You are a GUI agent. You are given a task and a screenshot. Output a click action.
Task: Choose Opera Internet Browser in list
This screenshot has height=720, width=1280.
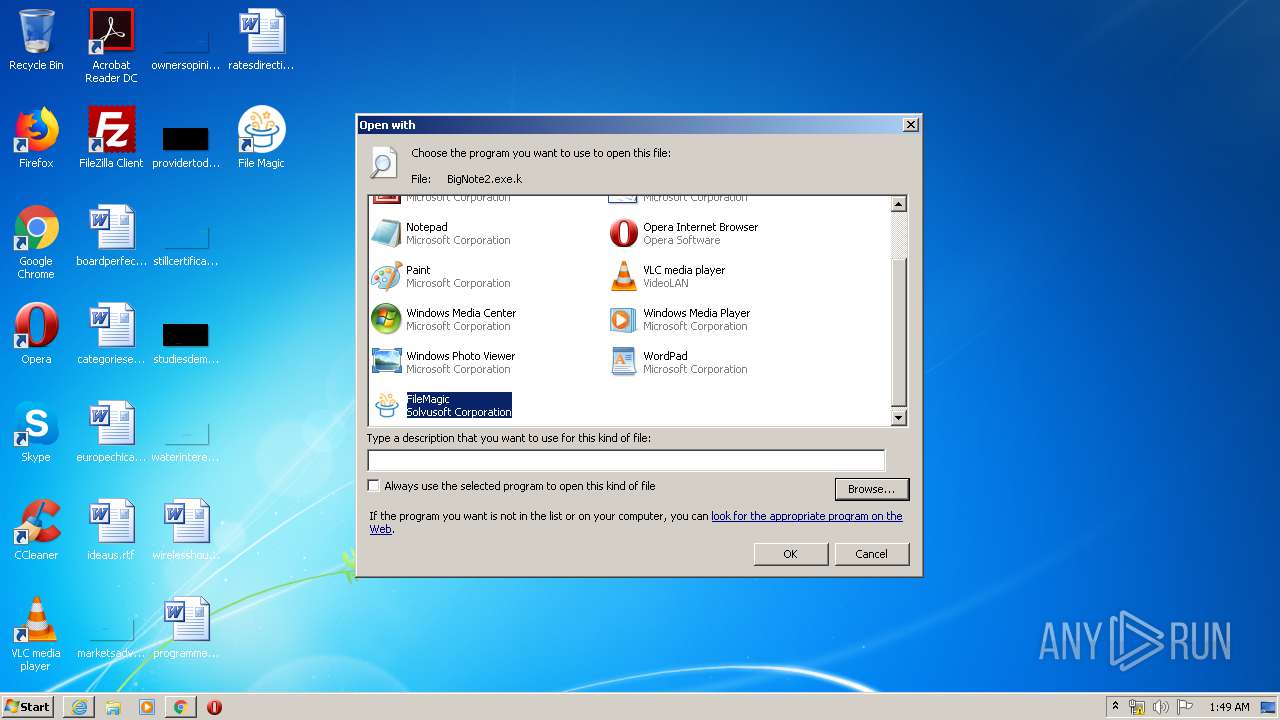click(x=684, y=233)
